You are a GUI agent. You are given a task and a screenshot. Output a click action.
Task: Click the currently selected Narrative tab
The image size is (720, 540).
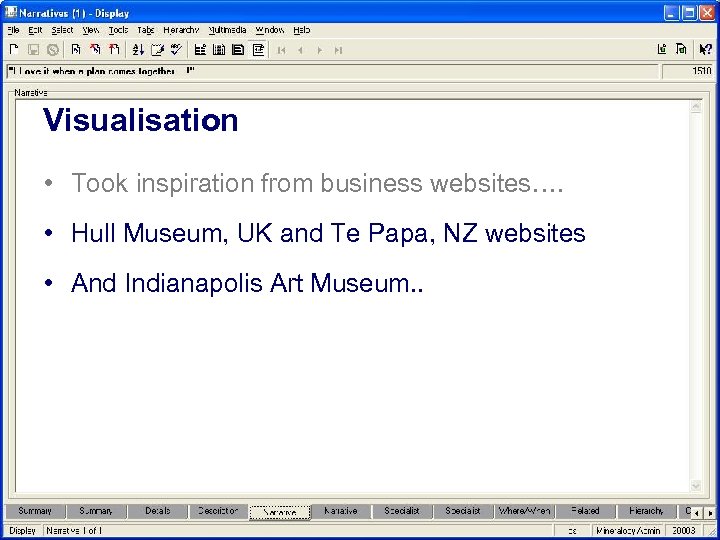pyautogui.click(x=280, y=512)
